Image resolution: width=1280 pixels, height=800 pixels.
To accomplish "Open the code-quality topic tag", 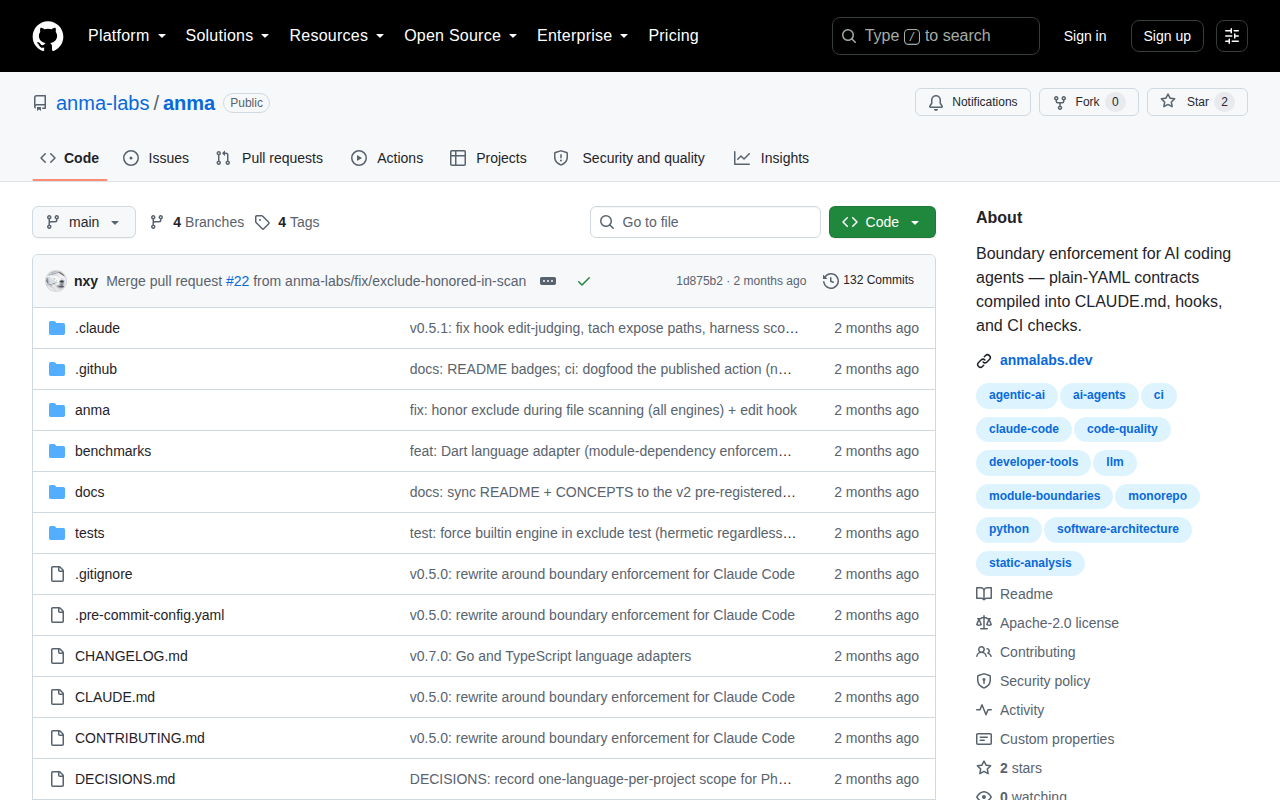I will [1122, 430].
